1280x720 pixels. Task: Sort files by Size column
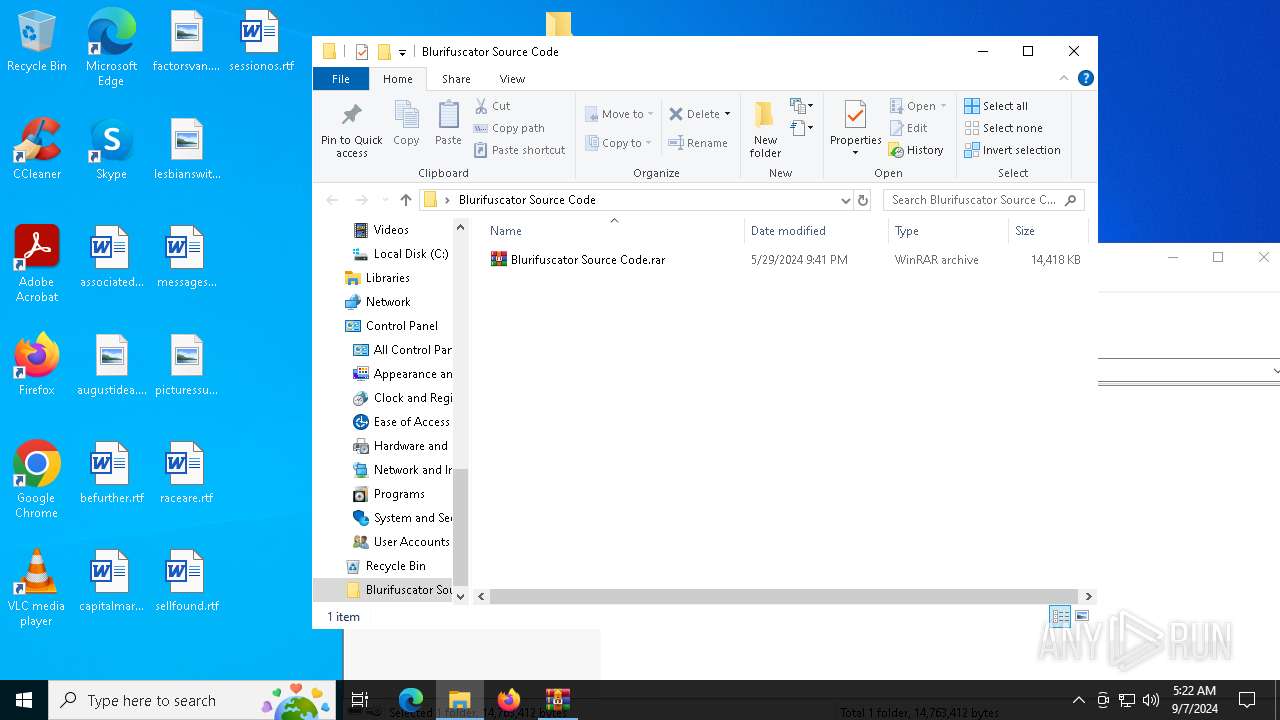1048,231
